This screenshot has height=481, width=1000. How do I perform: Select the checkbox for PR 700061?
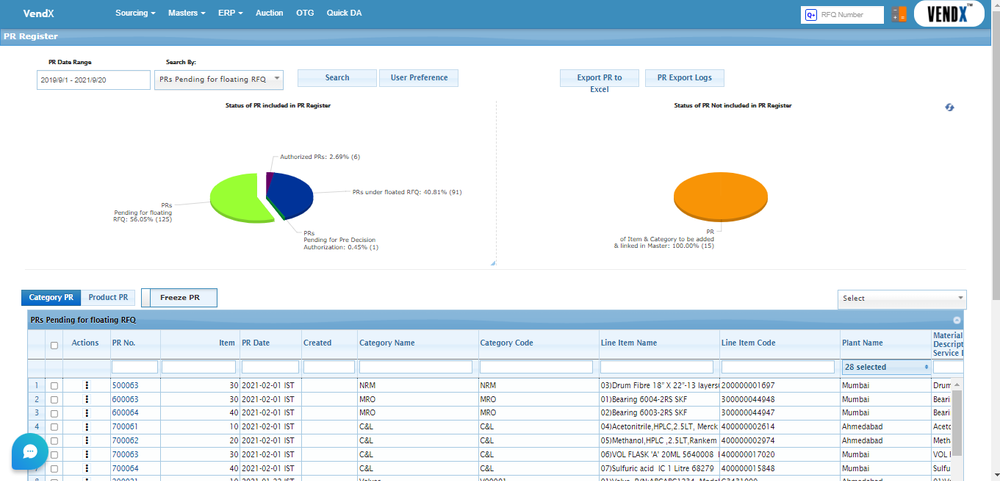tap(54, 427)
